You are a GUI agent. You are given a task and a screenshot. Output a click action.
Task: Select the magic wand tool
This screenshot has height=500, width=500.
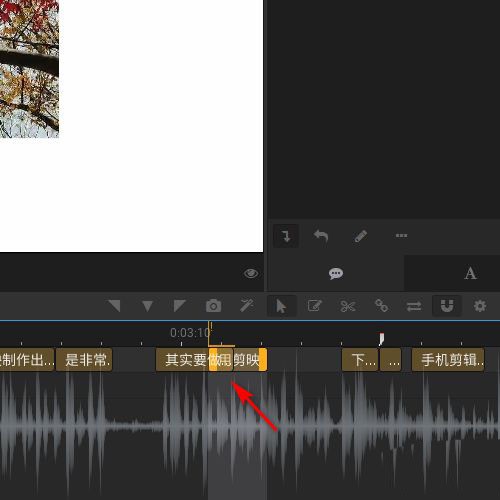coord(247,306)
